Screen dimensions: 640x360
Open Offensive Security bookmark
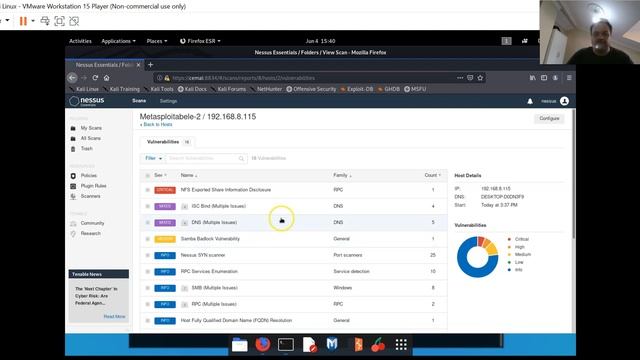(311, 89)
